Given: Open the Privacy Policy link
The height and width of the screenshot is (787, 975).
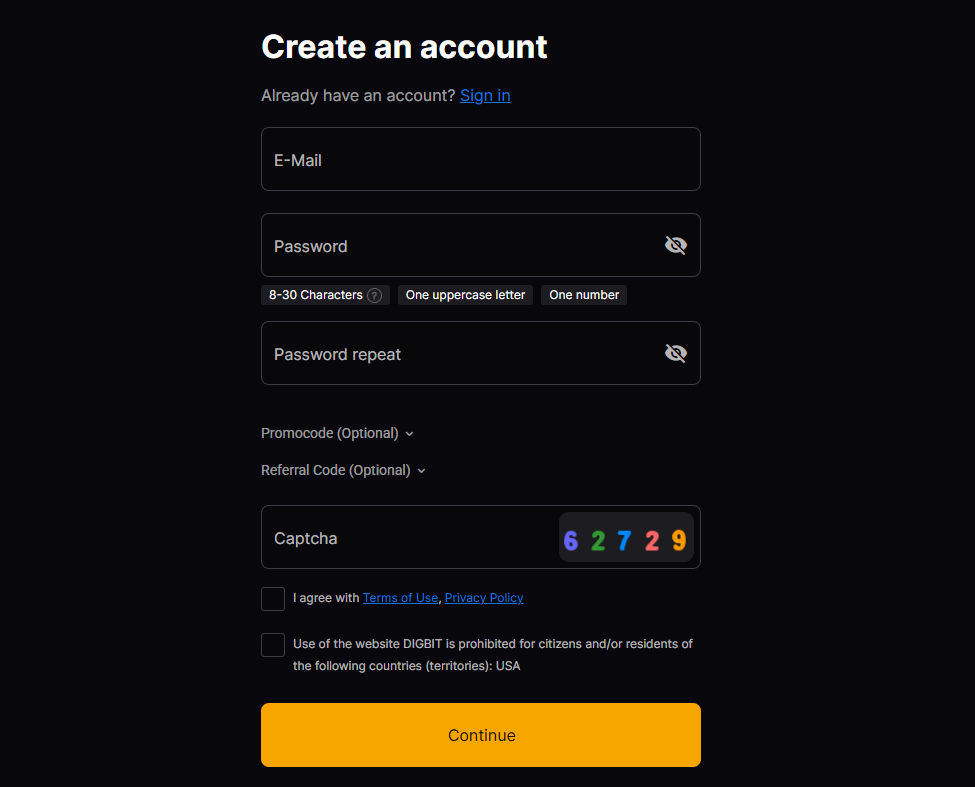Looking at the screenshot, I should tap(484, 598).
